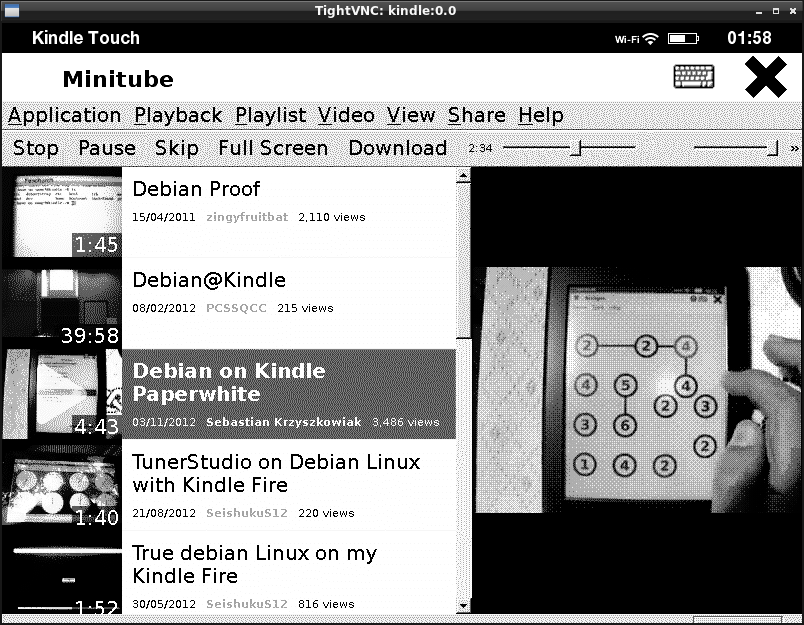Viewport: 804px width, 625px height.
Task: Click the 816 views text
Action: point(326,604)
